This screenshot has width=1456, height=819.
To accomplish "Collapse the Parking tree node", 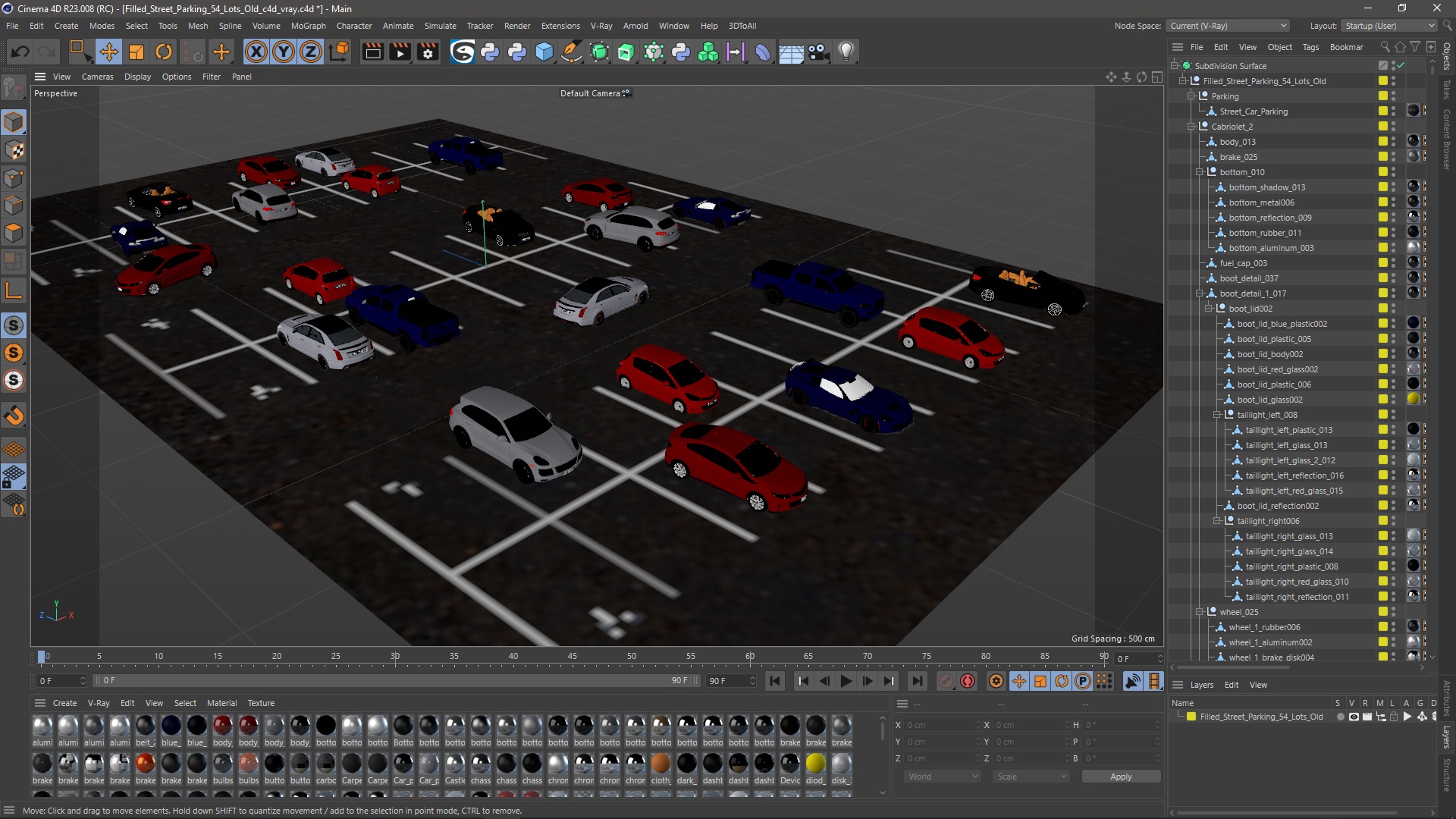I will click(1191, 96).
